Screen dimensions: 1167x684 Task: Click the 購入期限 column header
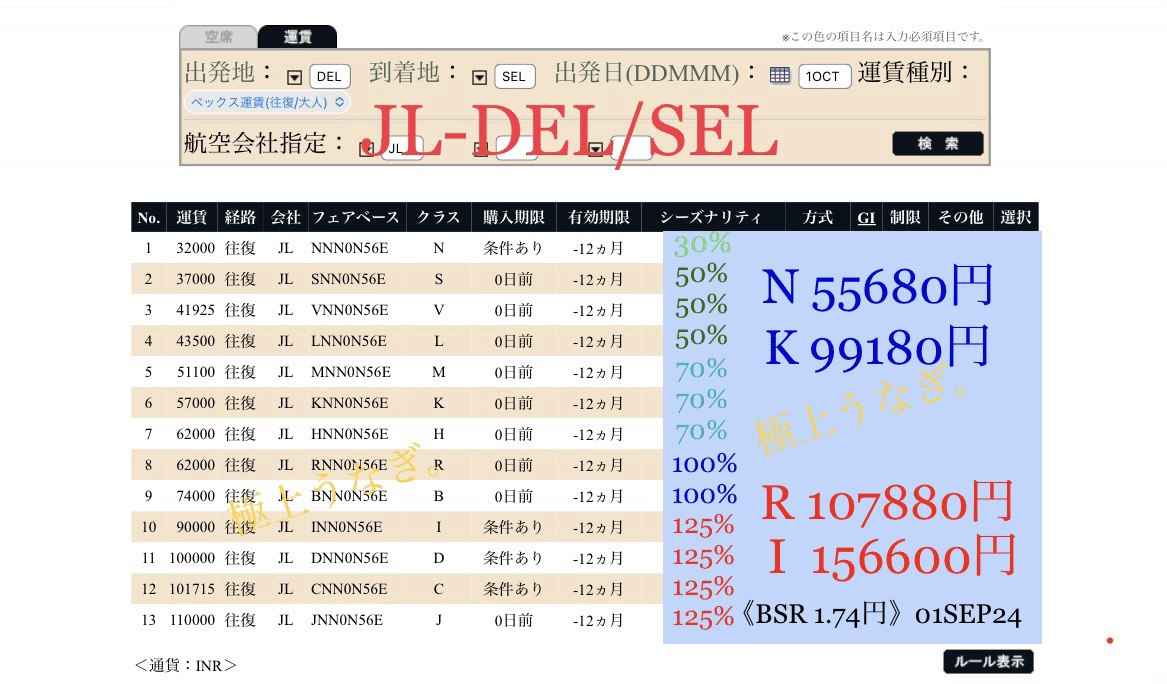click(x=514, y=217)
